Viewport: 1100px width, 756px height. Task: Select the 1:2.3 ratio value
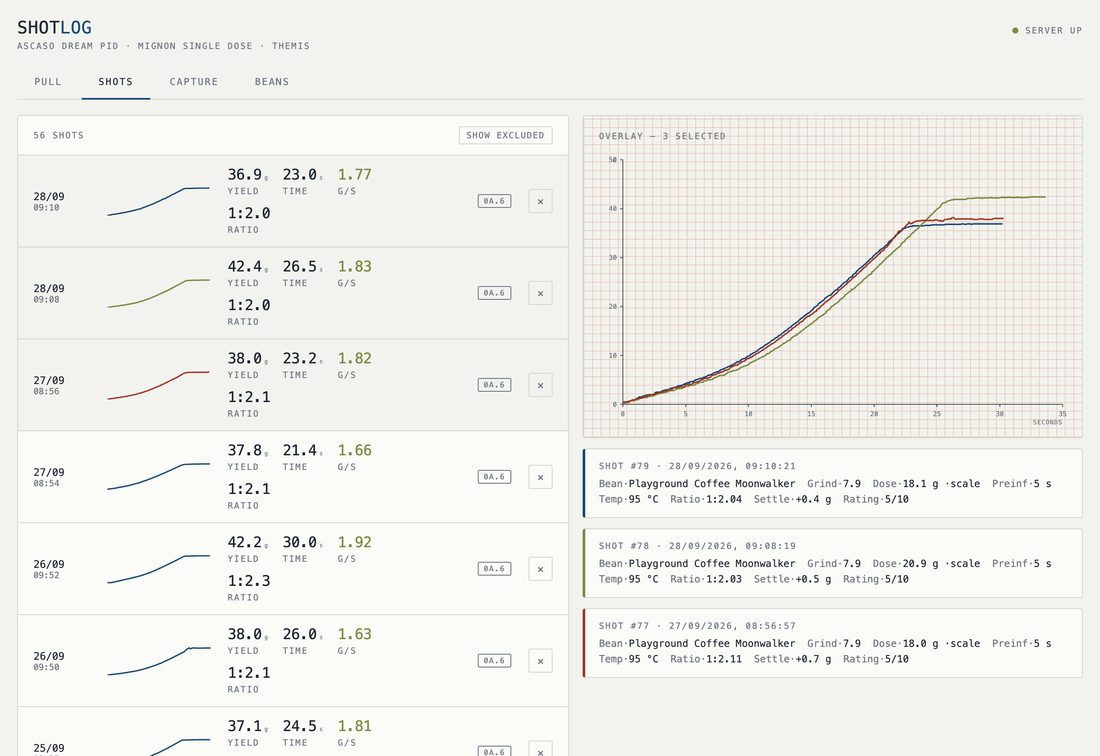[249, 581]
